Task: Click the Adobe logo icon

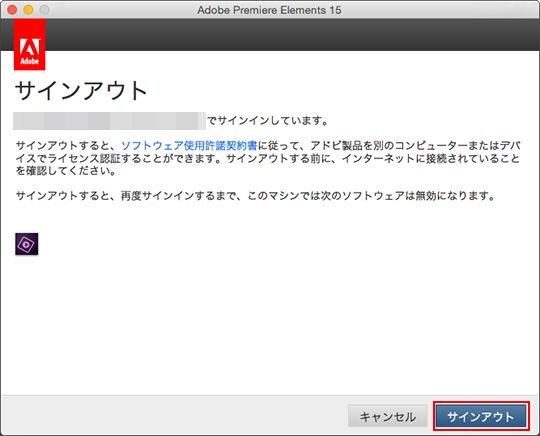Action: coord(30,45)
